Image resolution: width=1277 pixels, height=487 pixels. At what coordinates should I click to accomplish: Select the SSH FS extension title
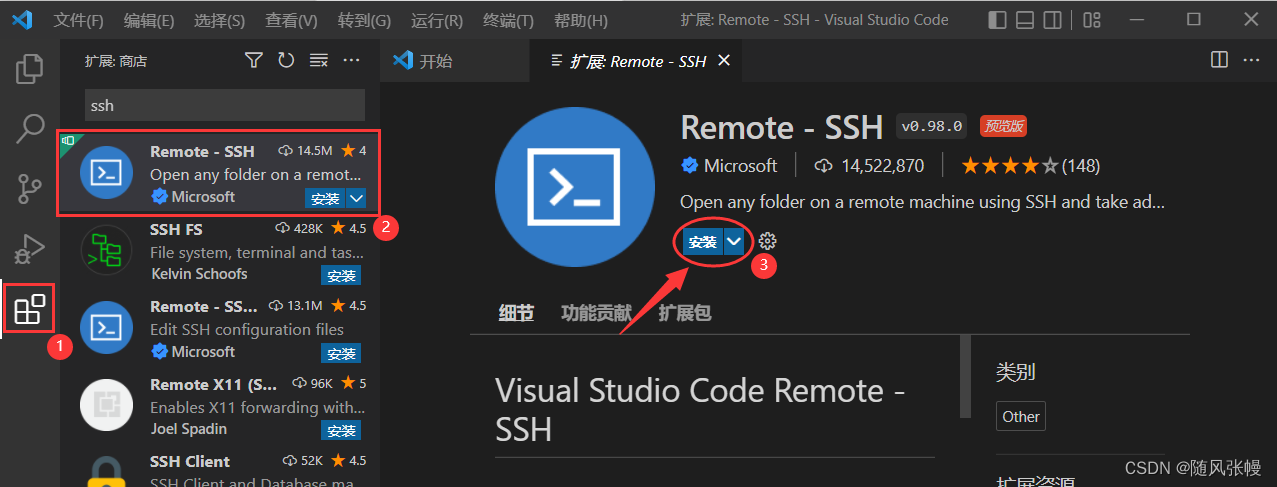(176, 229)
